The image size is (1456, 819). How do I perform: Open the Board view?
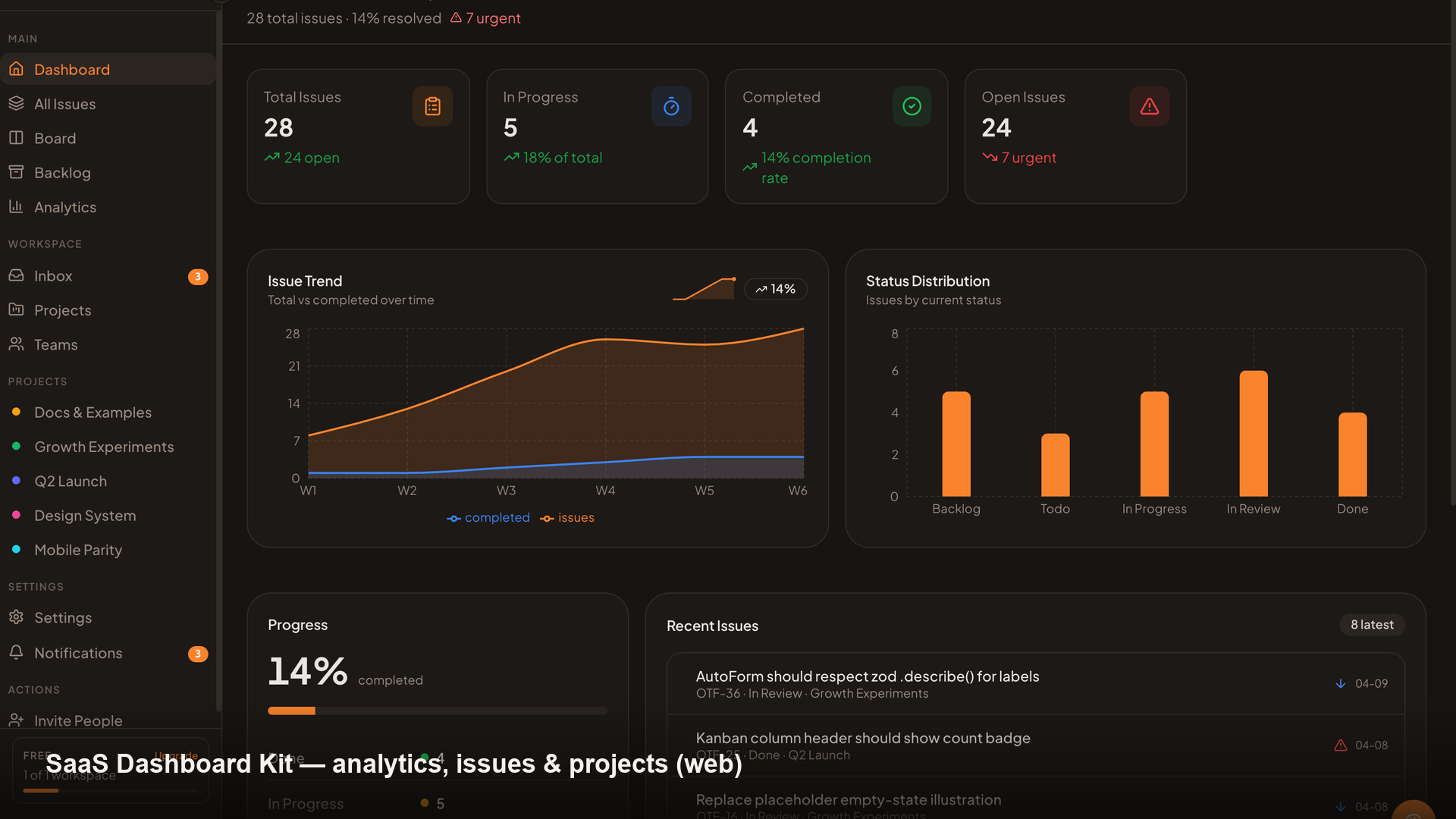click(x=109, y=138)
